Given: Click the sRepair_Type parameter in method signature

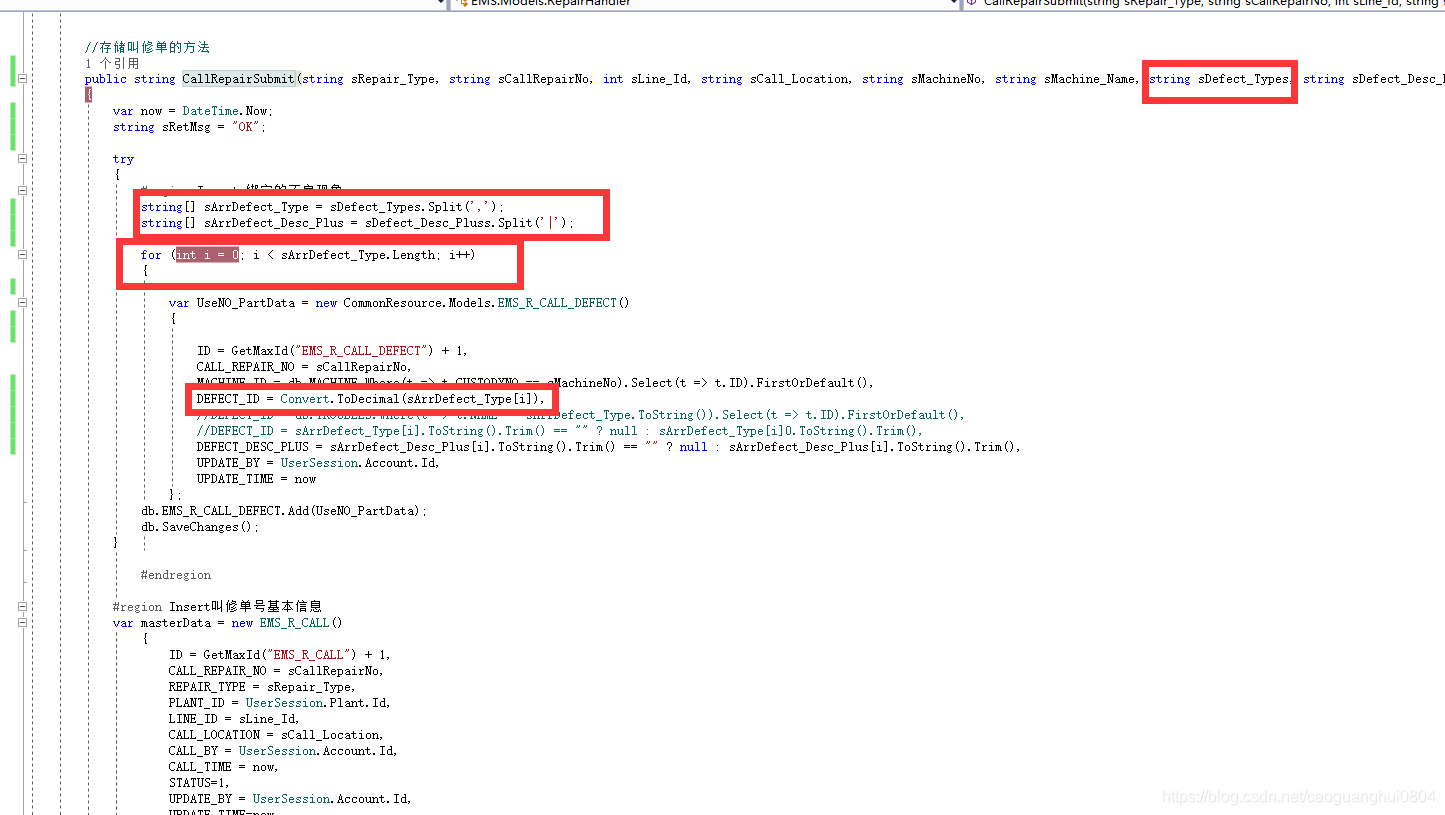Looking at the screenshot, I should tap(393, 79).
